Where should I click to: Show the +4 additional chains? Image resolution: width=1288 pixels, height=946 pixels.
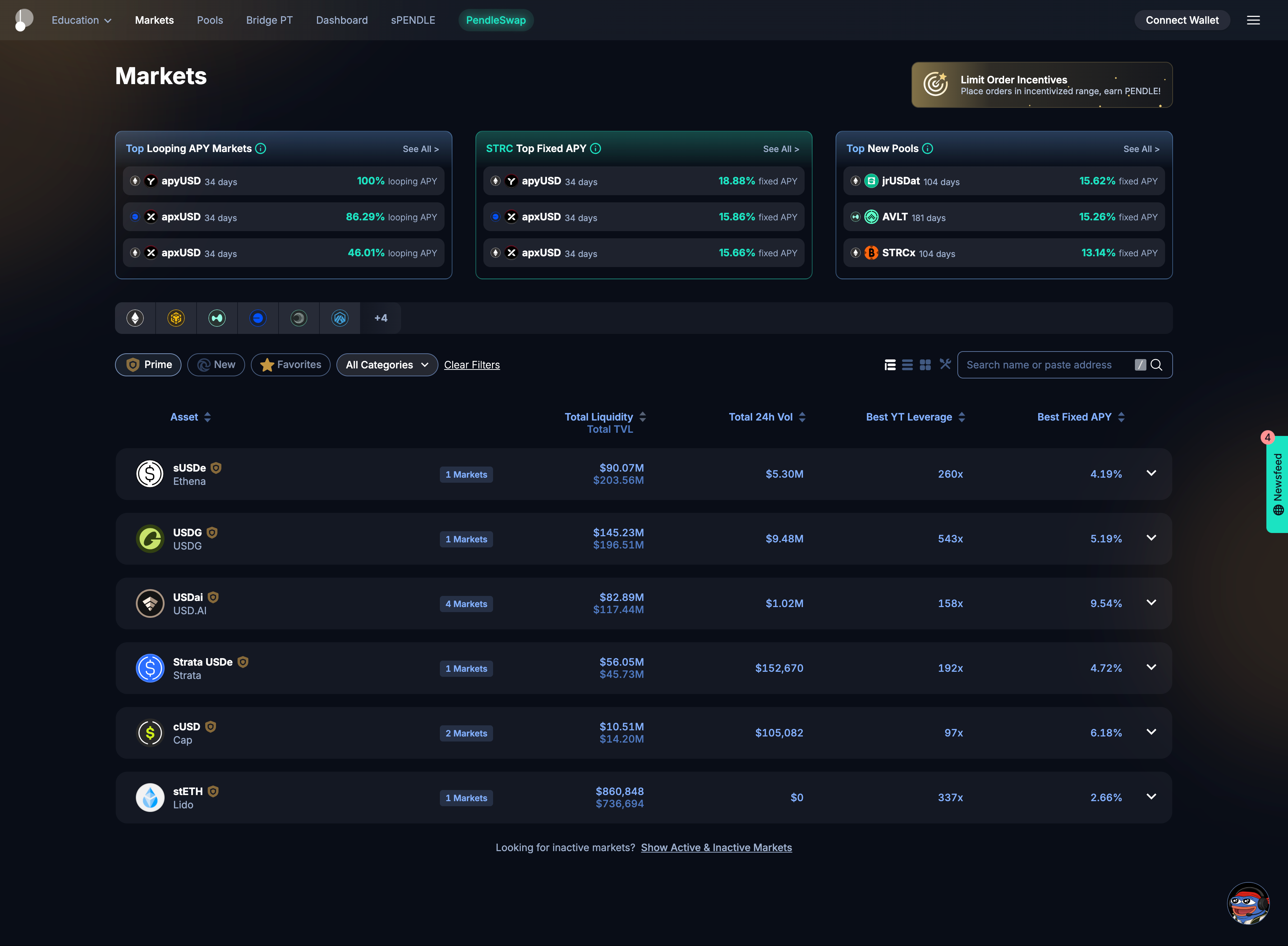click(x=381, y=318)
